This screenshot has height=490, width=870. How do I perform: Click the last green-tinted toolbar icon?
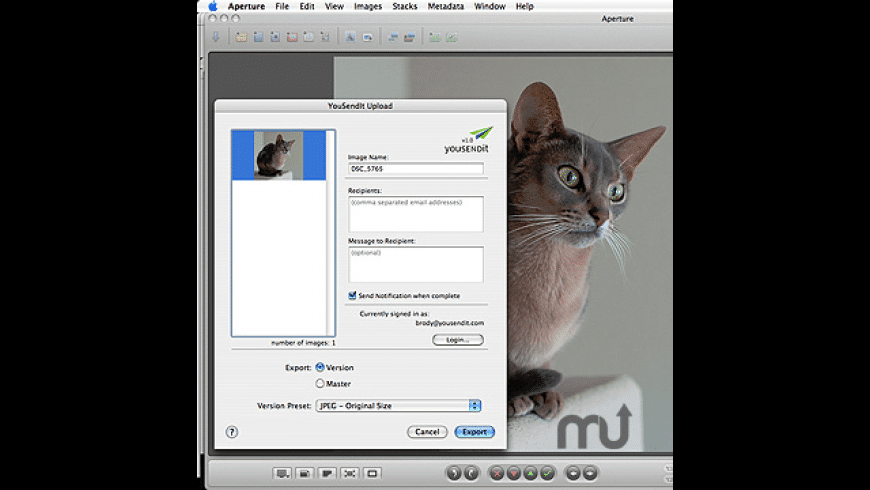point(452,37)
